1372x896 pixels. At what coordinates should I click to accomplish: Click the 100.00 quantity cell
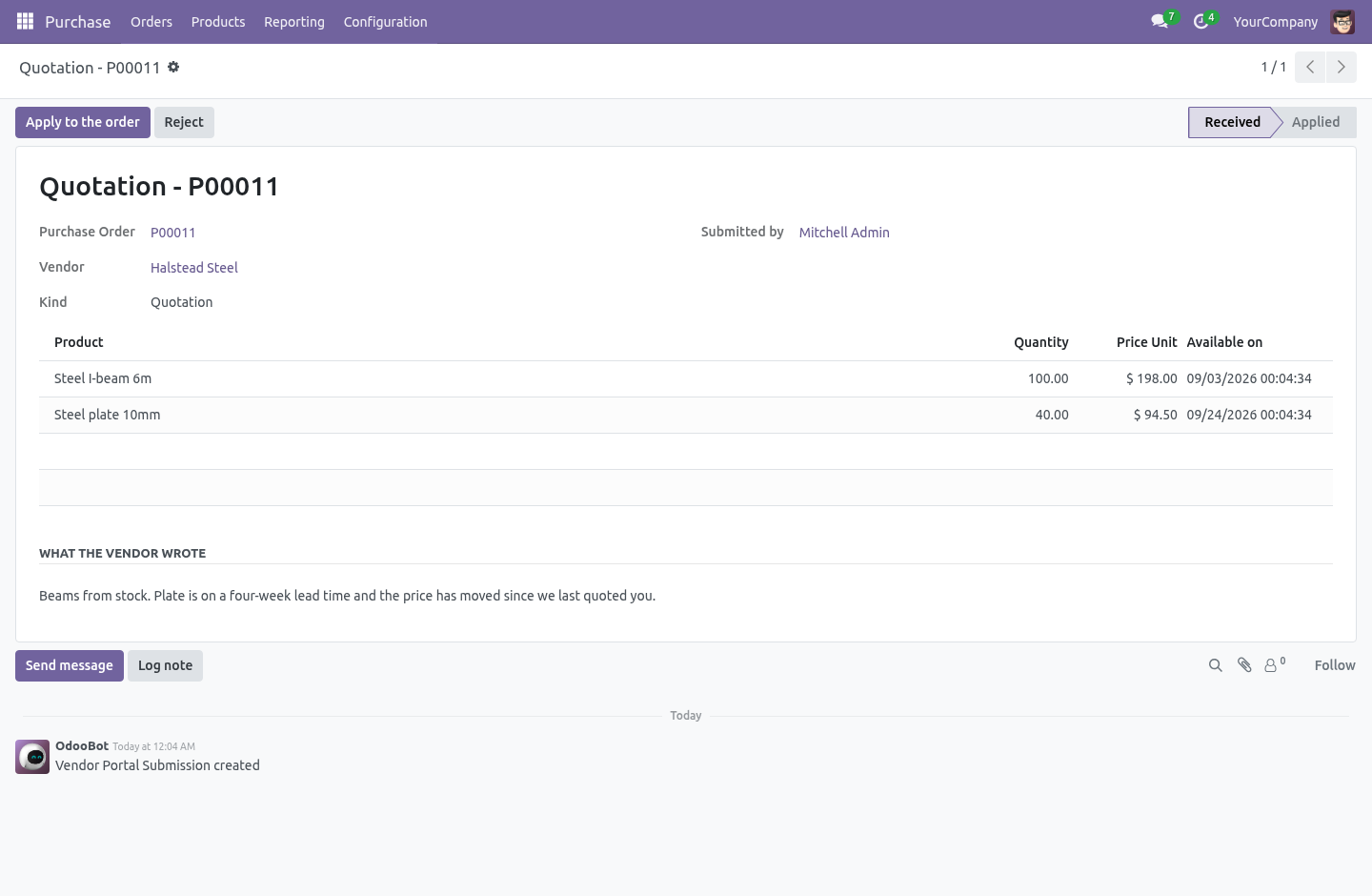tap(1048, 378)
